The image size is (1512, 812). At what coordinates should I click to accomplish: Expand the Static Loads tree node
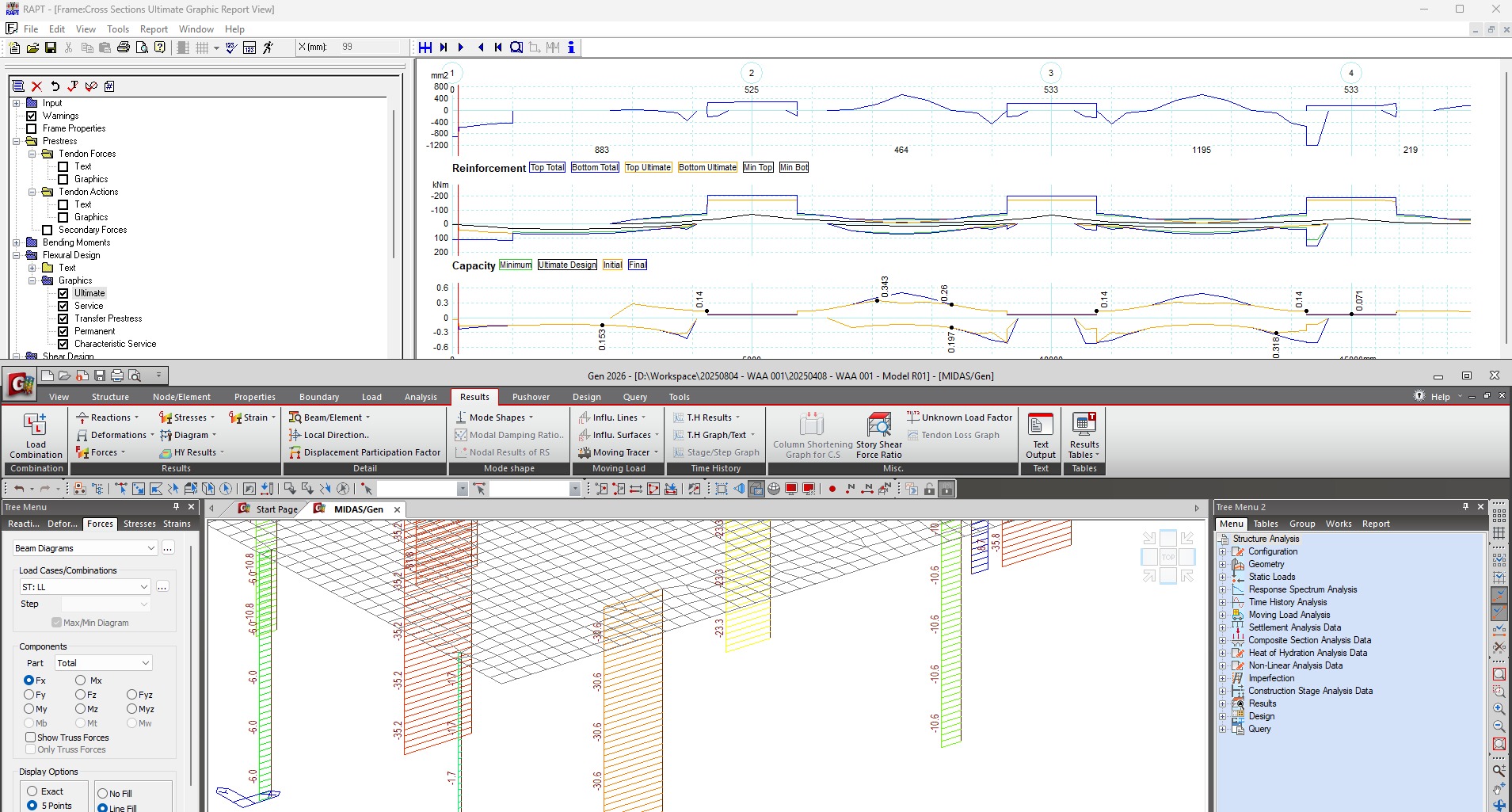click(x=1223, y=577)
